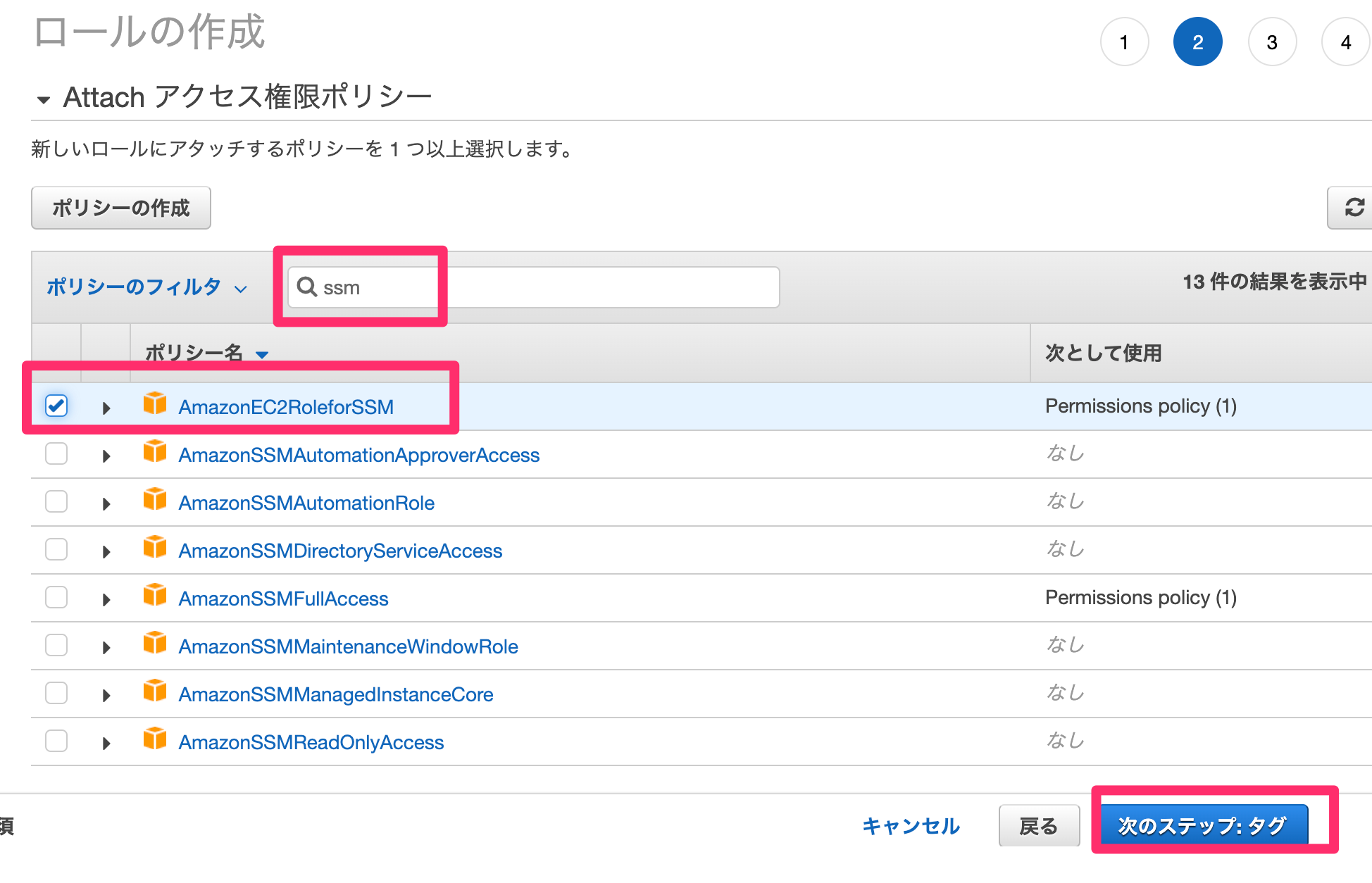Sort by ポリシー名 column header
1372x883 pixels.
[x=206, y=352]
